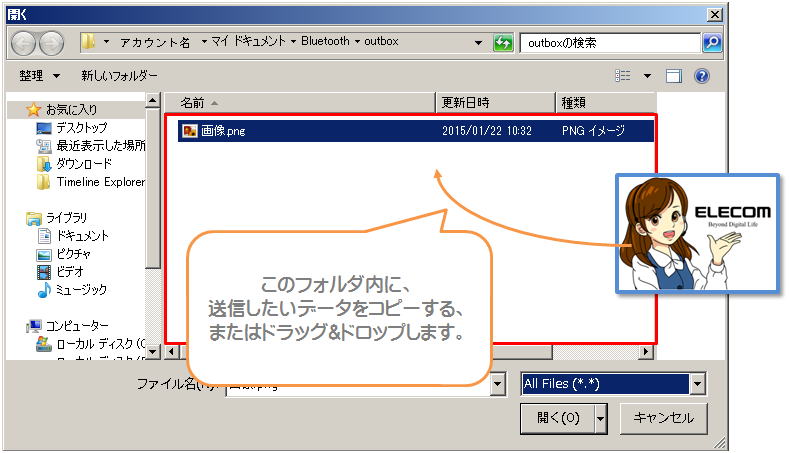Select 最近表示した場所 in the navigation pane
790x453 pixels.
[x=101, y=146]
